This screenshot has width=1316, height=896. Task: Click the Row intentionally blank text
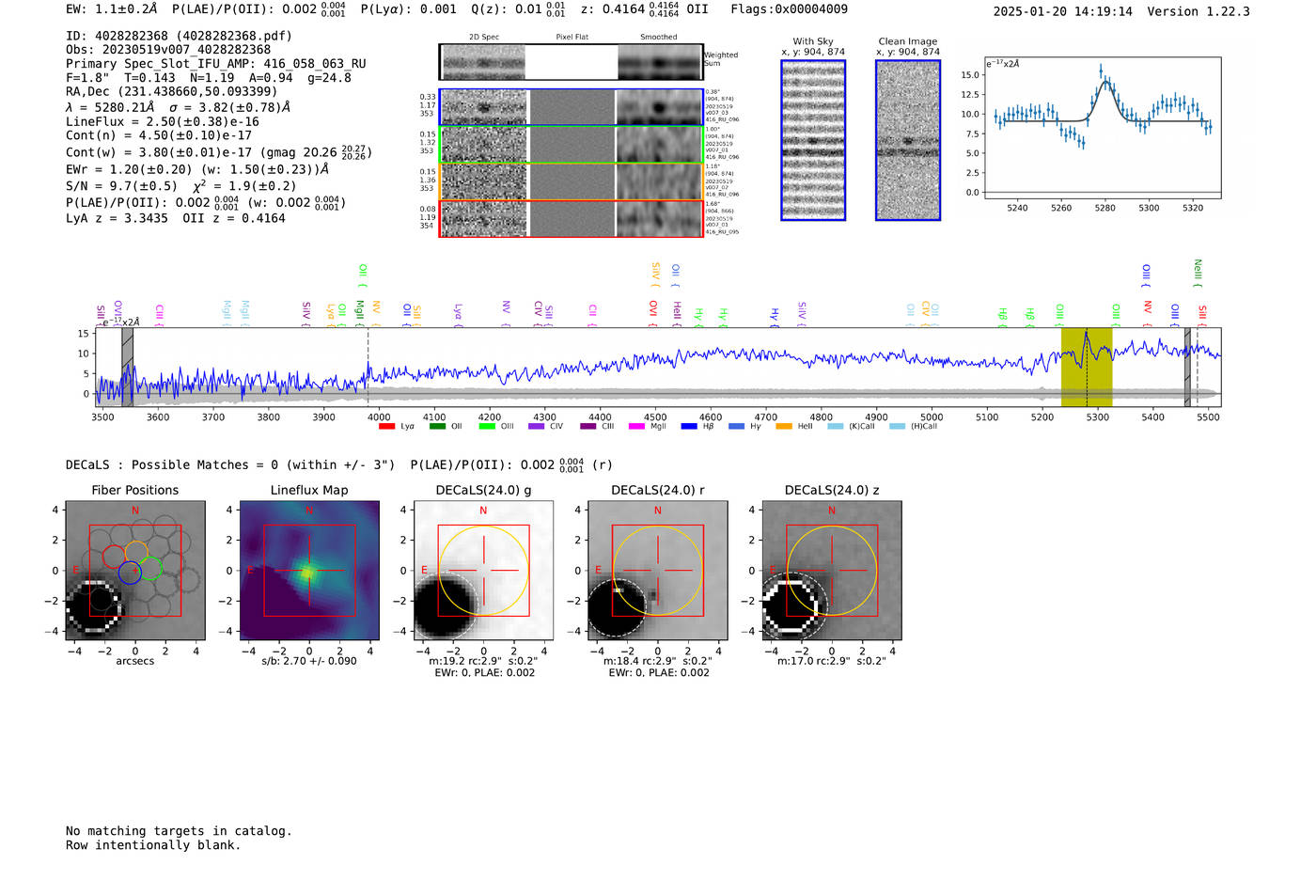(153, 845)
